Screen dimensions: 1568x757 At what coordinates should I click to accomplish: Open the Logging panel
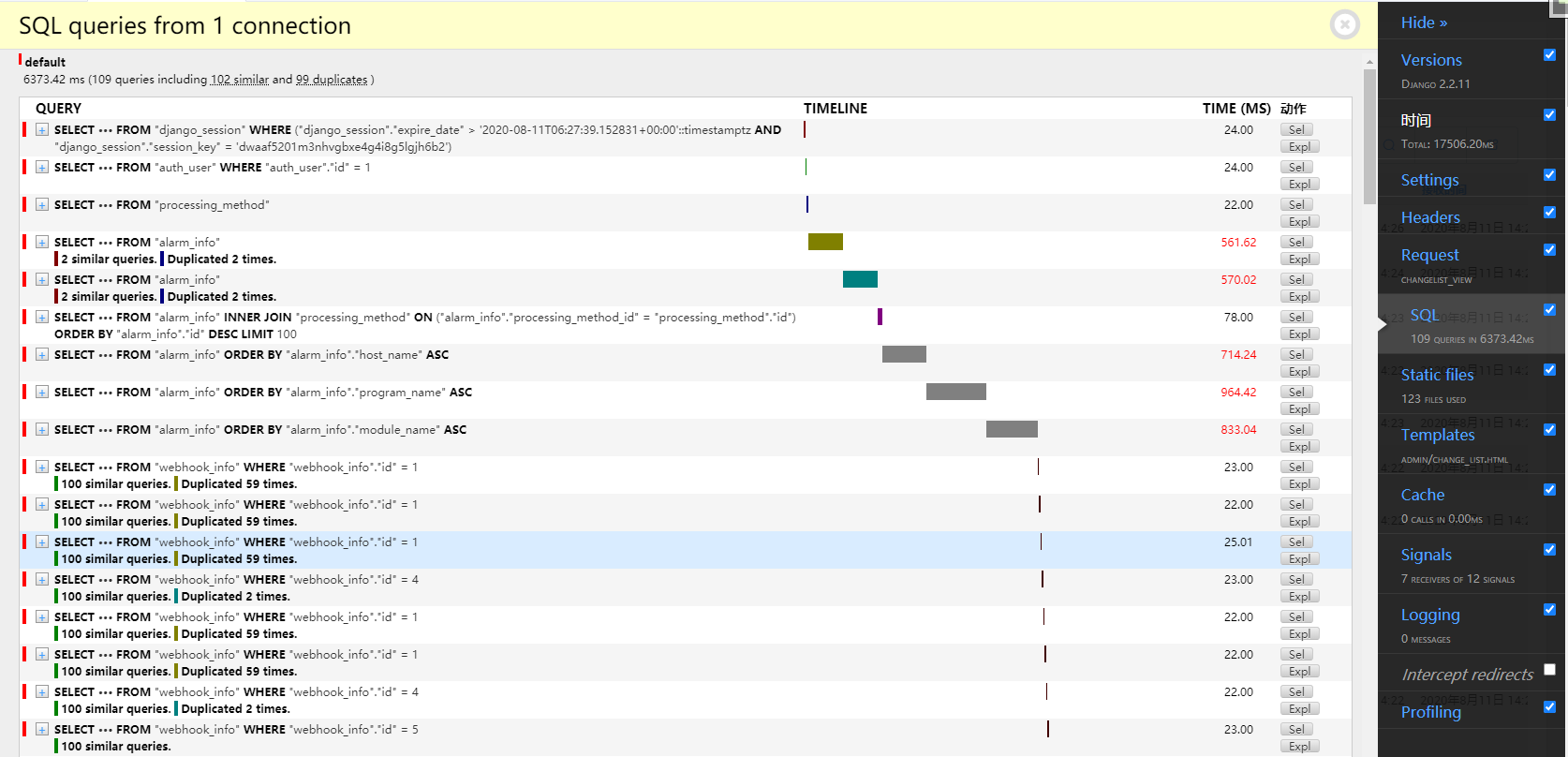click(x=1430, y=615)
